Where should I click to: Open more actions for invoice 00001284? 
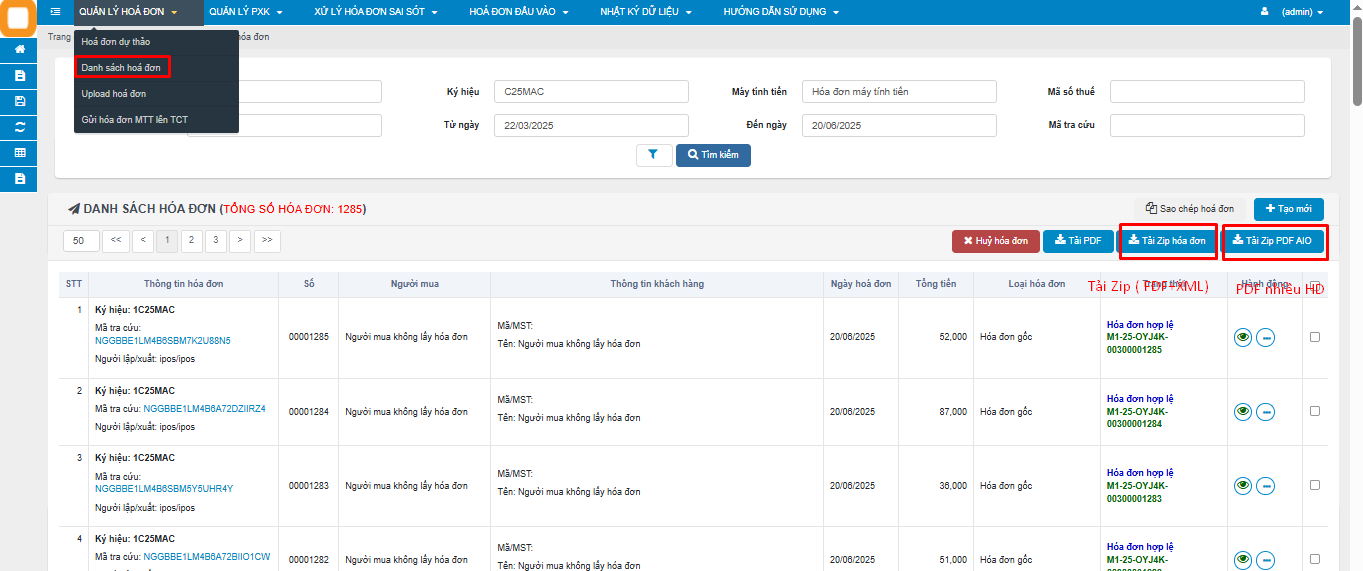[x=1265, y=412]
